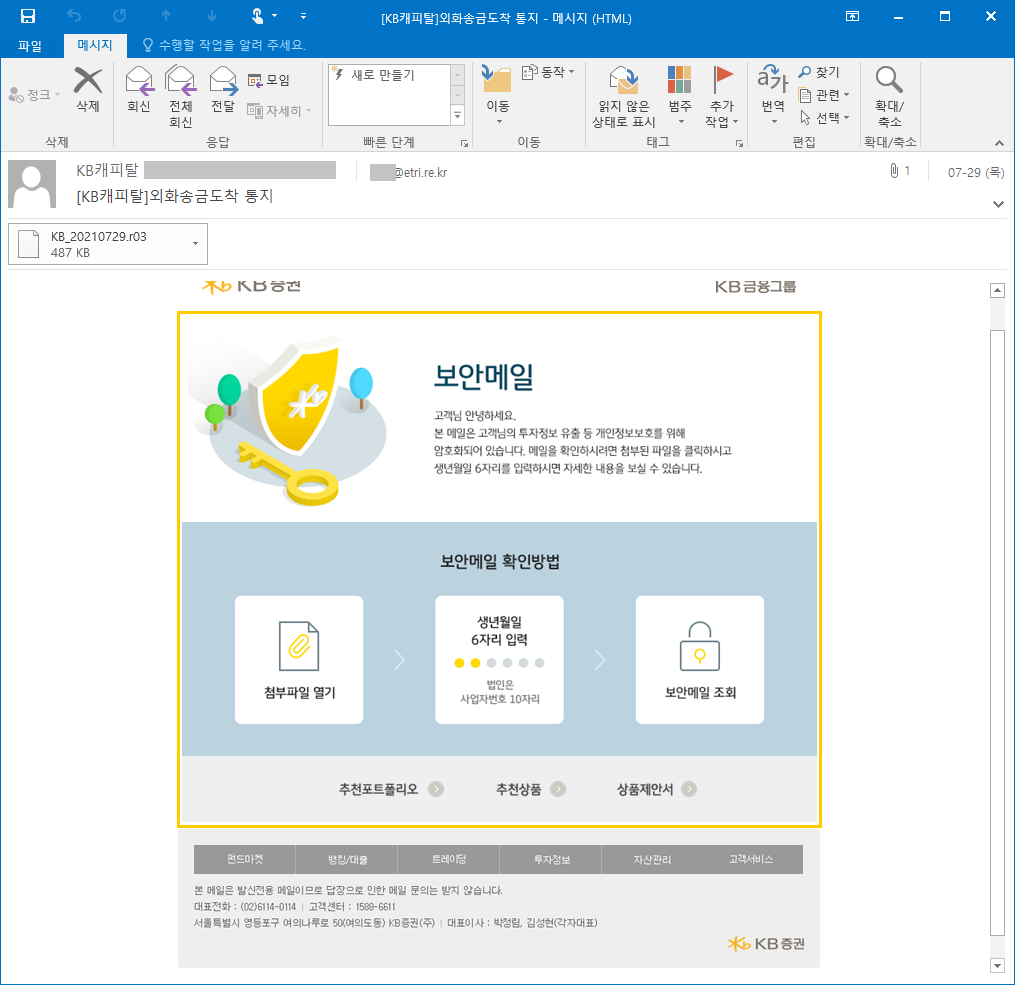
Task: Click the sender name KB캐피탈
Action: coord(107,170)
